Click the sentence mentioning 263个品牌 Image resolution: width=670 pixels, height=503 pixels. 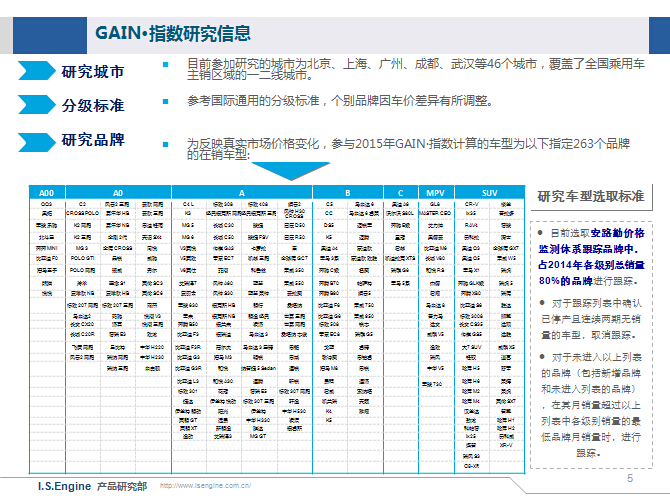tap(408, 149)
